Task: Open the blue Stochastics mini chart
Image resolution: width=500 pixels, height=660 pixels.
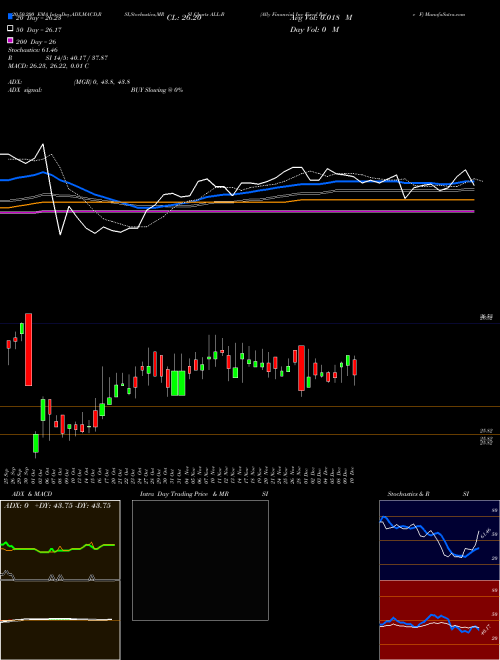Action: coord(437,540)
